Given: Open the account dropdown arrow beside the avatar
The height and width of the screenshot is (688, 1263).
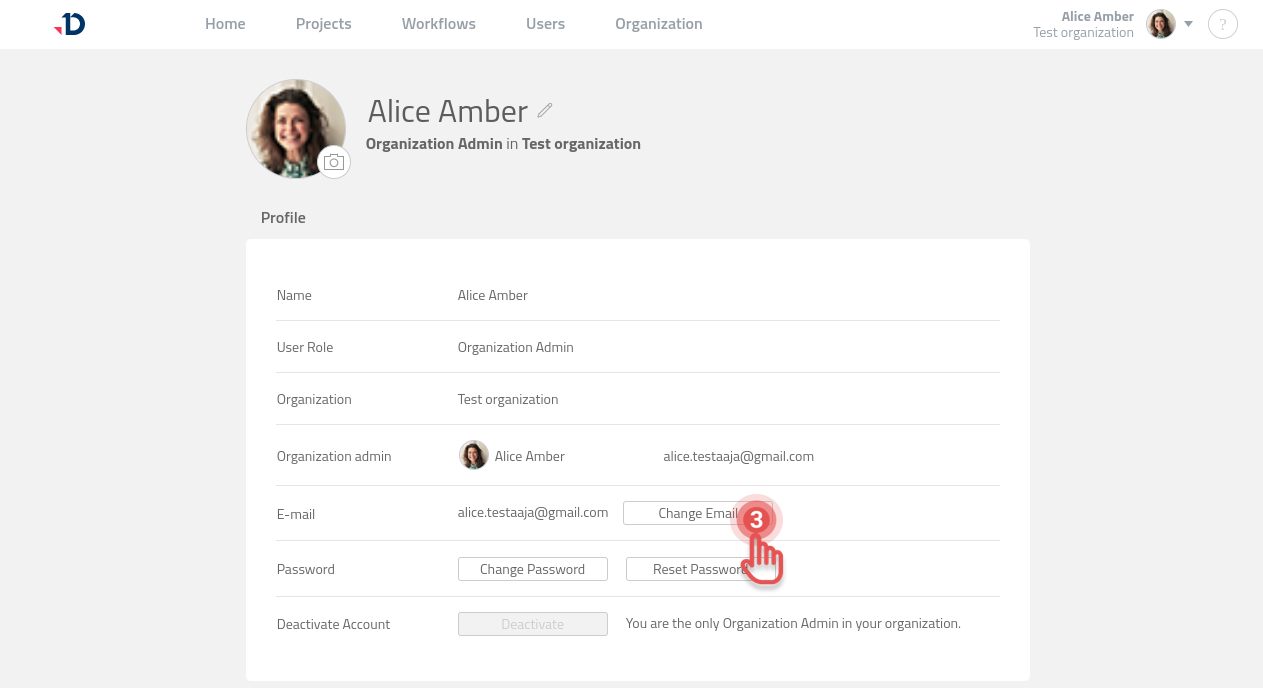Looking at the screenshot, I should click(x=1188, y=24).
